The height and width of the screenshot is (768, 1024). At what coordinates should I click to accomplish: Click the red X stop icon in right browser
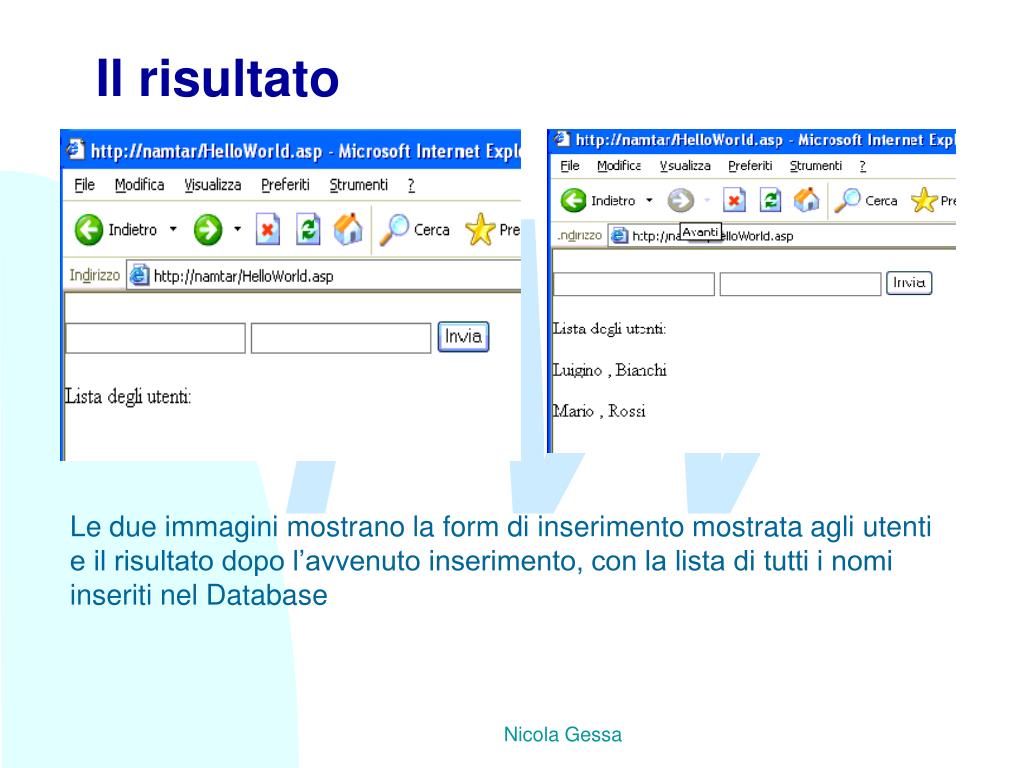tap(734, 200)
